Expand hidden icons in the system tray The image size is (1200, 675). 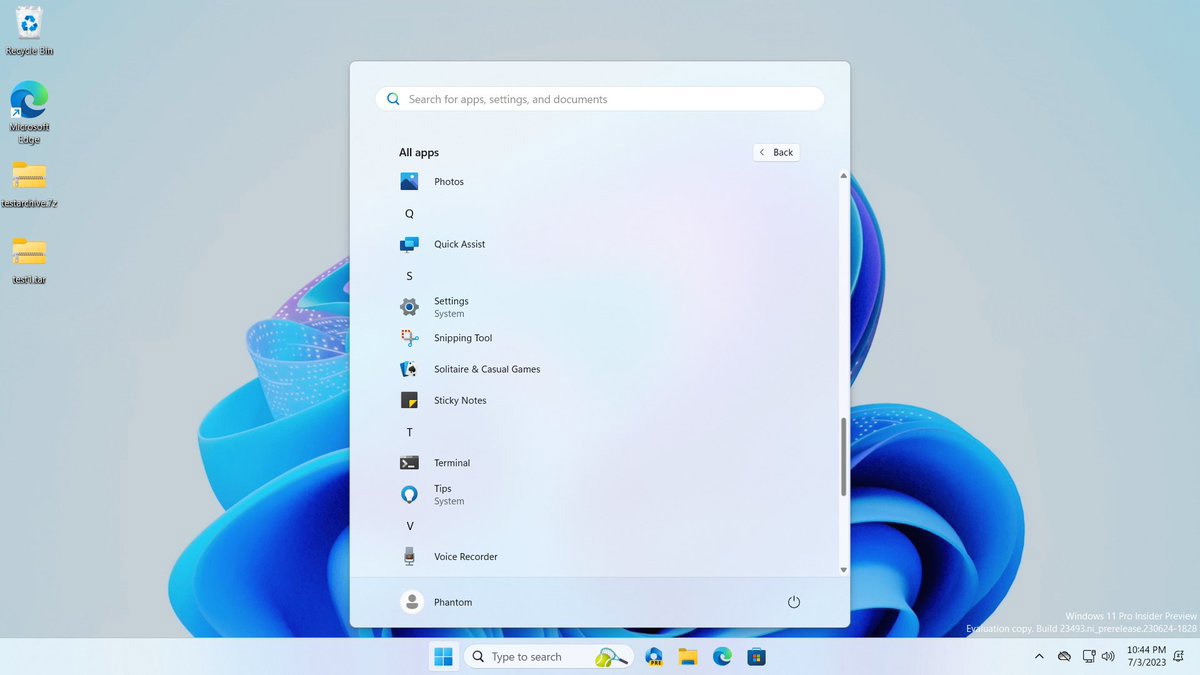click(1039, 657)
